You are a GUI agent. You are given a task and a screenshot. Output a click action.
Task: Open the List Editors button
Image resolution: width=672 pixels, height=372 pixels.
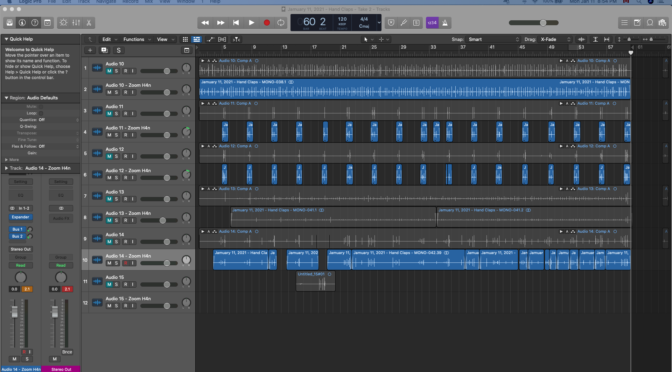click(624, 23)
